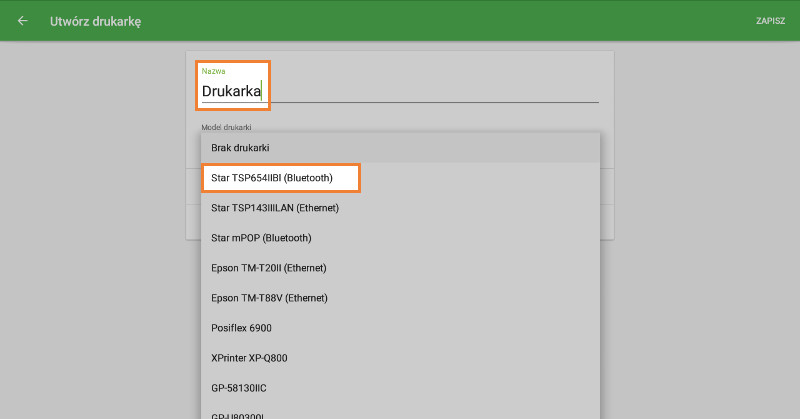Screen dimensions: 800x419
Task: Focus the Nazwa text field
Action: pyautogui.click(x=400, y=91)
